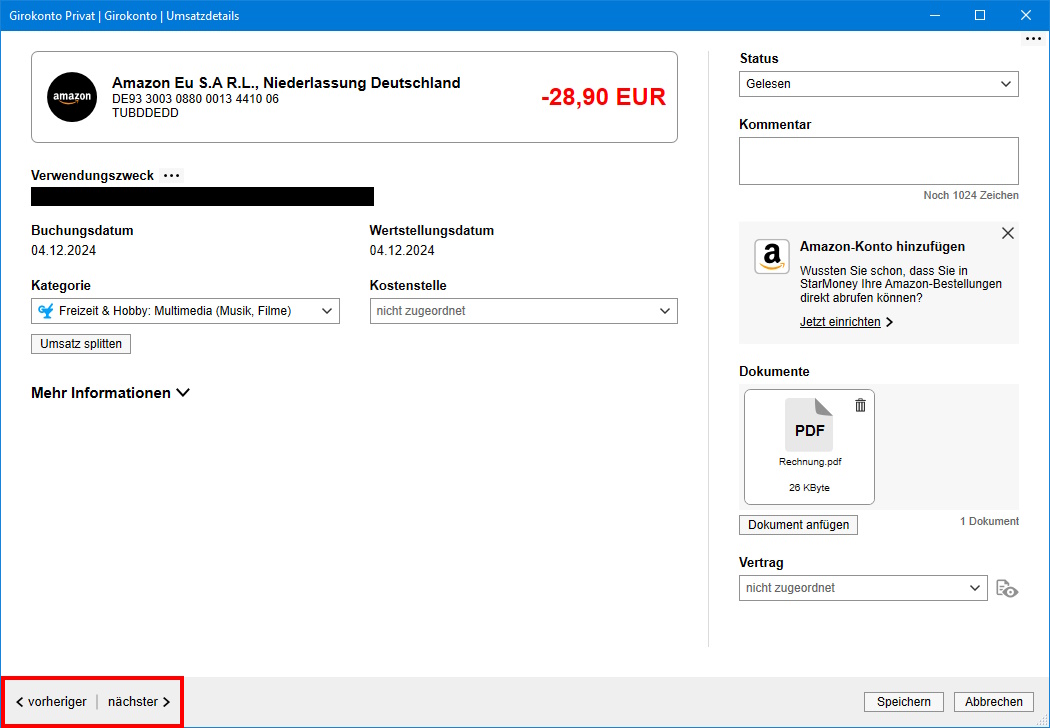Click the Wertstellungsdatum value 04.12.2024
1050x728 pixels.
(x=402, y=250)
